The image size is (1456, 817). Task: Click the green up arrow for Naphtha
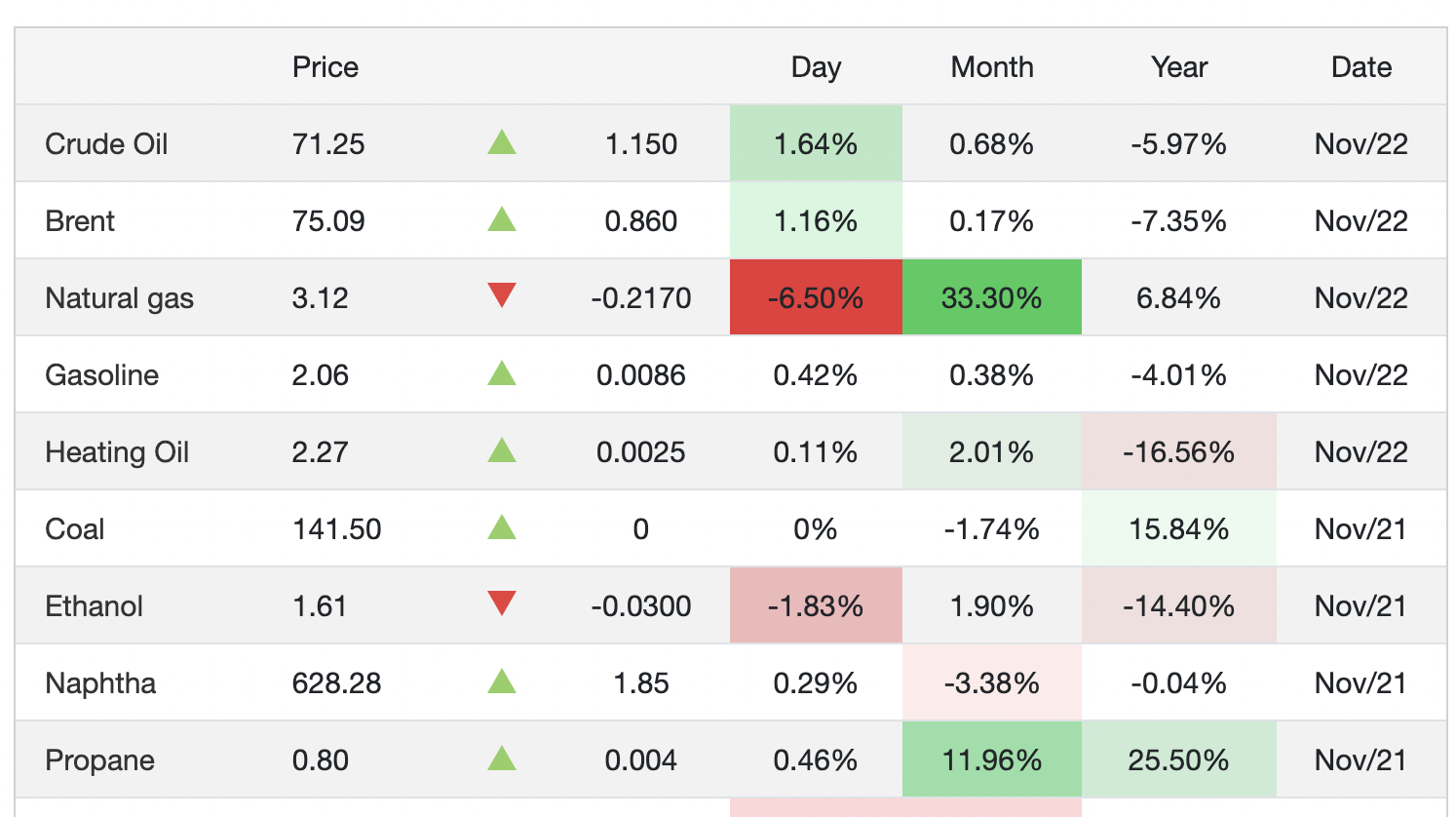pos(502,681)
